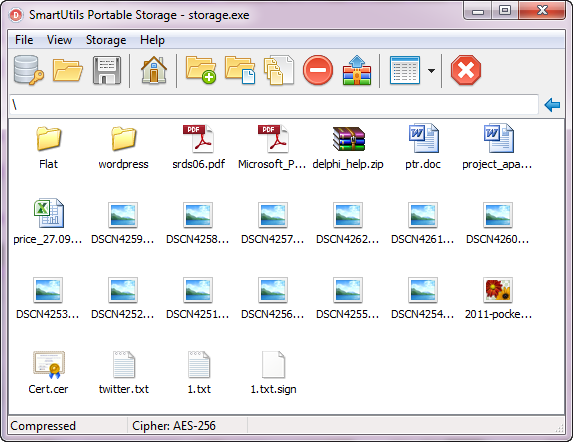Screen dimensions: 573x442
Task: Select the DSCN4259... image
Action: (x=123, y=222)
